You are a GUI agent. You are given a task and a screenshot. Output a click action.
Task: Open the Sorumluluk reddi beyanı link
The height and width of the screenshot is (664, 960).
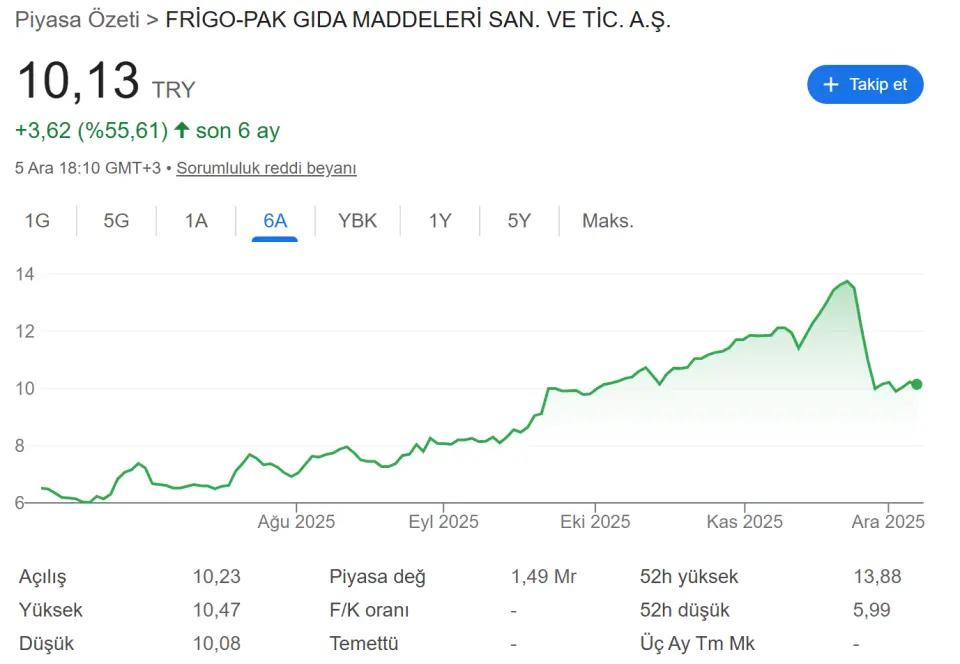266,168
